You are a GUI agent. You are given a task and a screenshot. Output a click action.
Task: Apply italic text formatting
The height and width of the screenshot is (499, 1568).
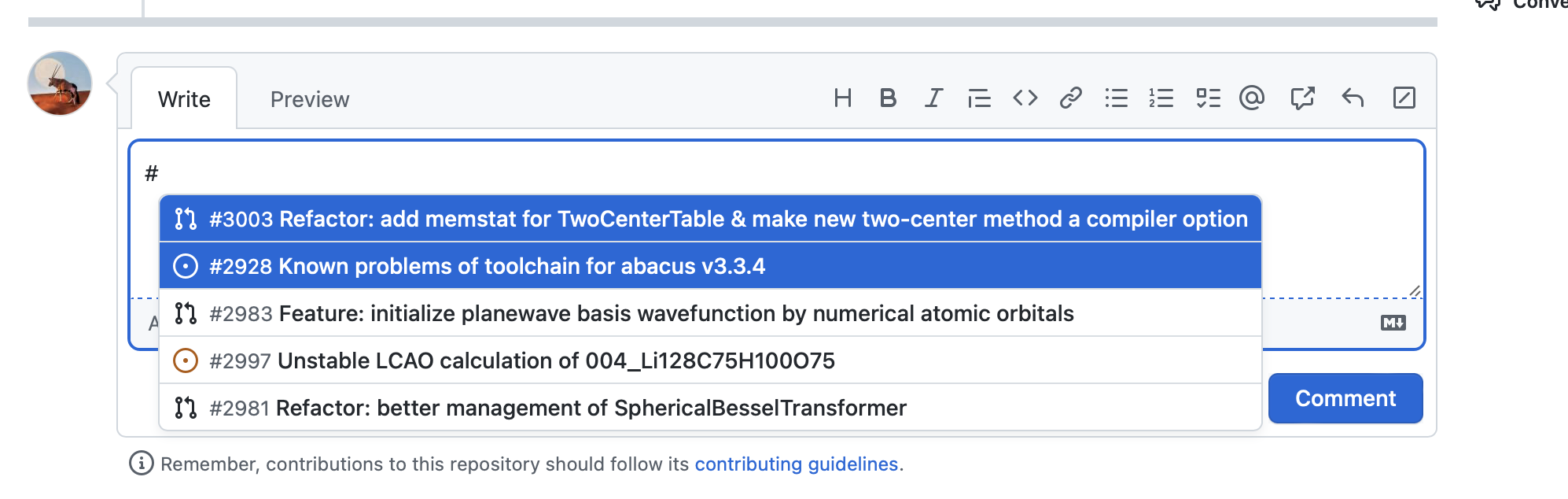pyautogui.click(x=933, y=98)
